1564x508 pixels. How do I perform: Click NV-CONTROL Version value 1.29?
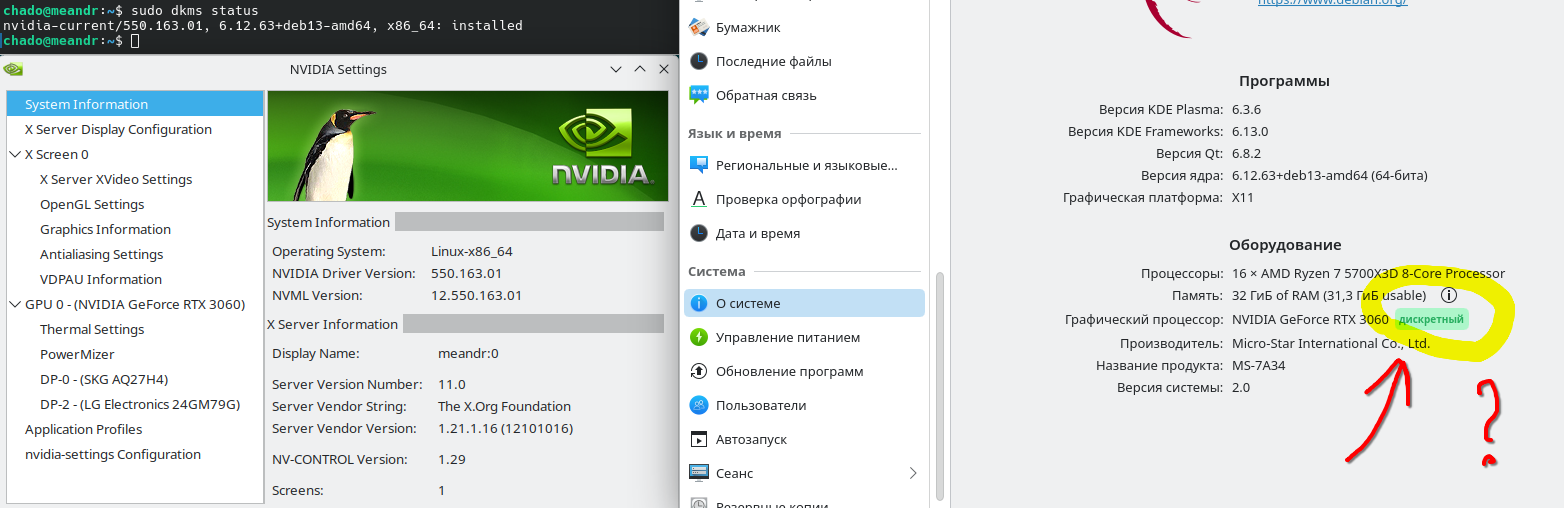pyautogui.click(x=453, y=459)
